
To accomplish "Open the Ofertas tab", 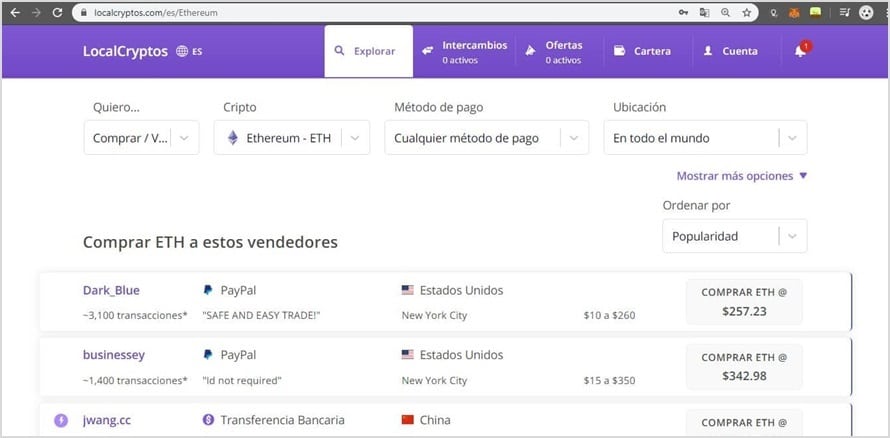I will tap(554, 51).
